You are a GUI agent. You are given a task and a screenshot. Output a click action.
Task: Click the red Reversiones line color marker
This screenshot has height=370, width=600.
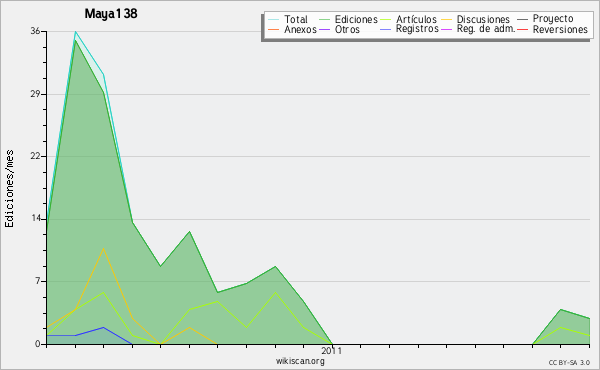tap(522, 29)
